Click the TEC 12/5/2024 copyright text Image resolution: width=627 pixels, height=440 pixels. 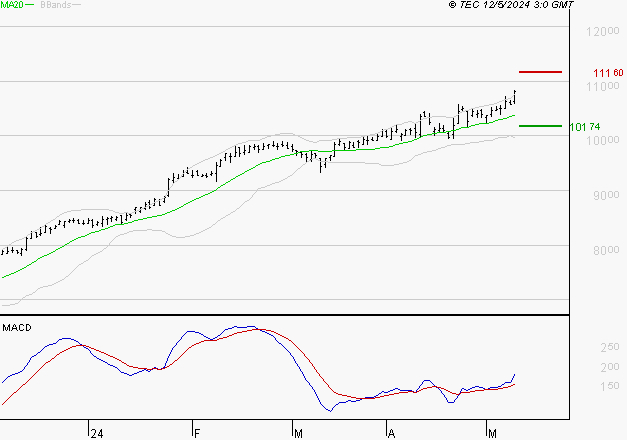coord(511,5)
